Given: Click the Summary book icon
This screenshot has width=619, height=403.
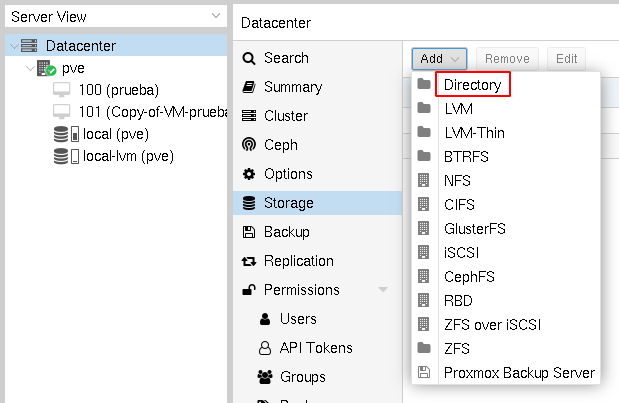Looking at the screenshot, I should pyautogui.click(x=249, y=87).
